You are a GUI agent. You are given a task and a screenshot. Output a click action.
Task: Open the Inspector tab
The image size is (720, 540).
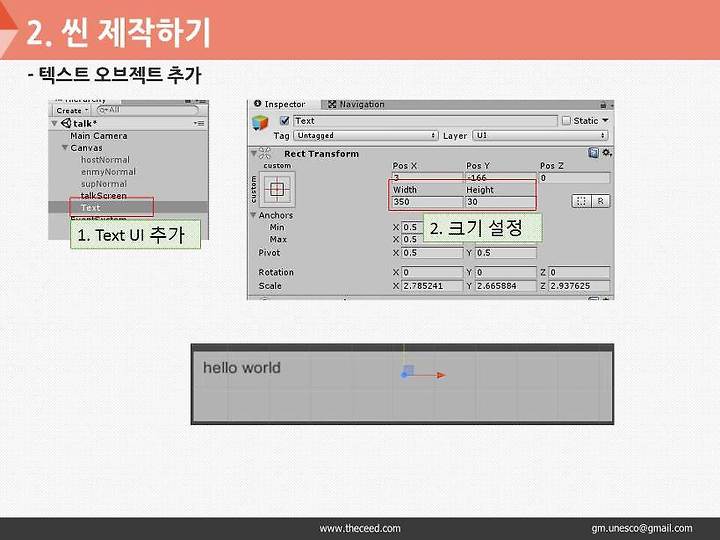pos(280,104)
